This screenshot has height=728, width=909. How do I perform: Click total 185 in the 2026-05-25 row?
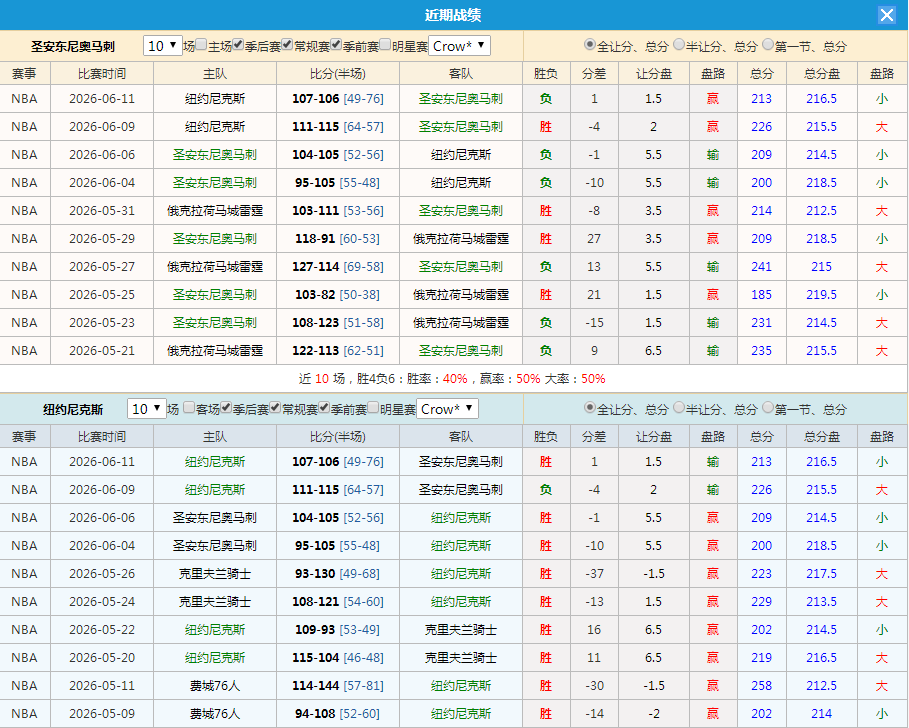pos(761,294)
